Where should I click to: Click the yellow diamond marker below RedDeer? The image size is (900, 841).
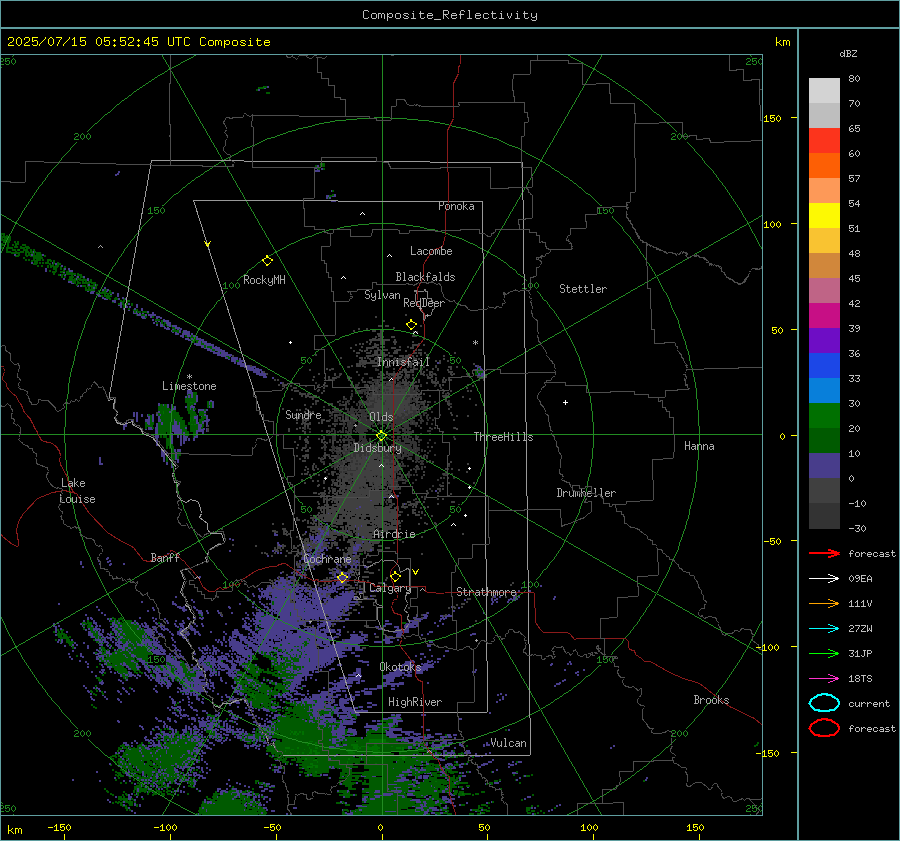point(412,325)
